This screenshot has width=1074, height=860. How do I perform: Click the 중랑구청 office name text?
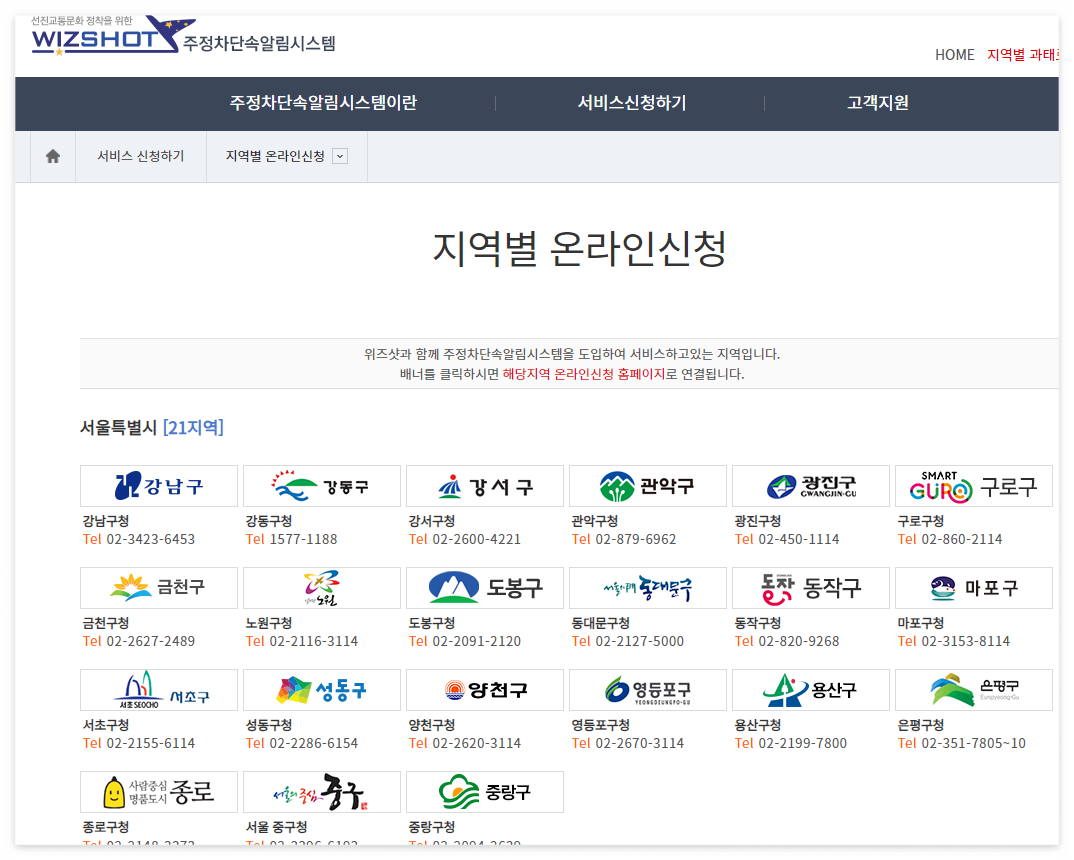432,827
